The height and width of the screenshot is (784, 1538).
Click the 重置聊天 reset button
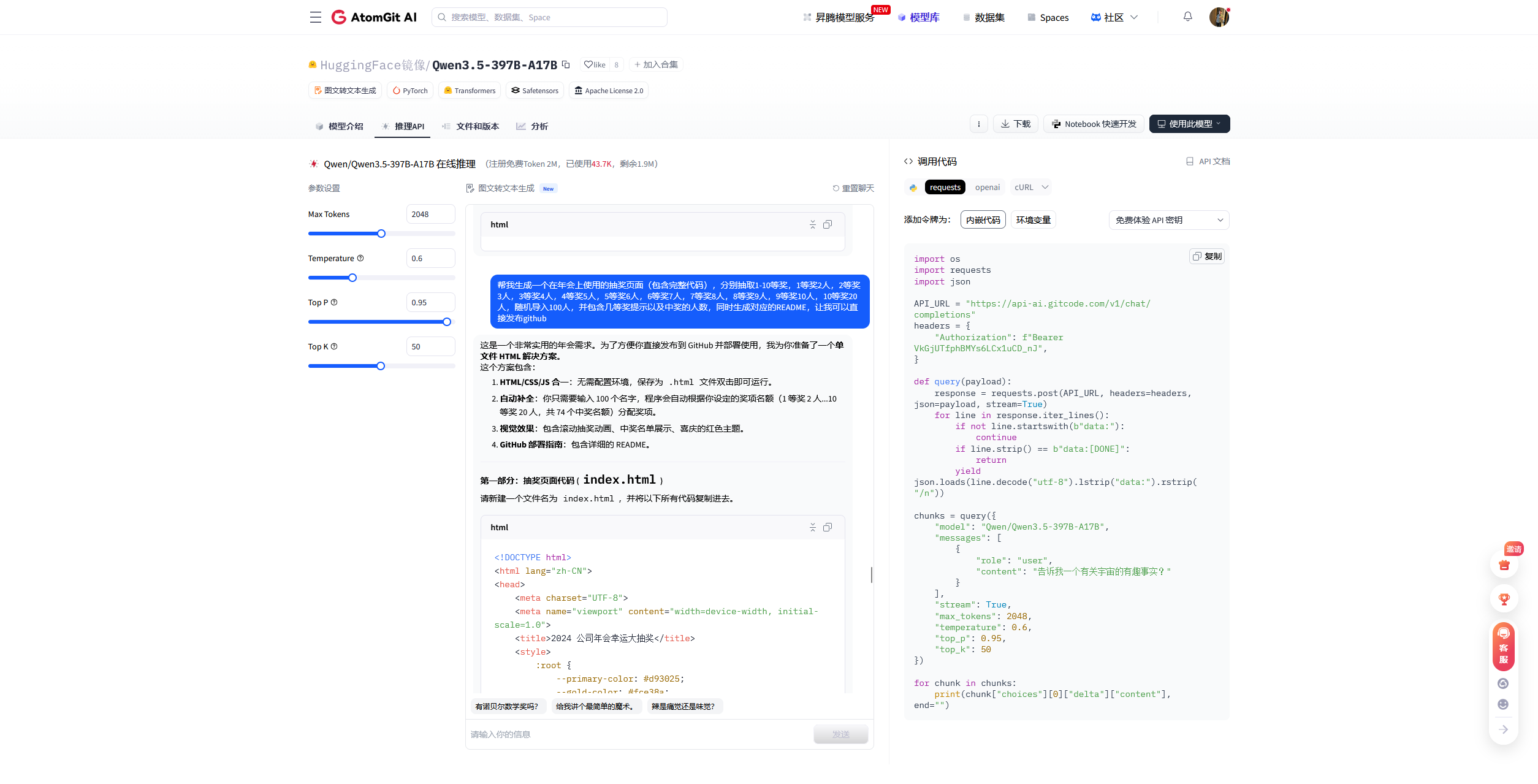click(x=853, y=188)
